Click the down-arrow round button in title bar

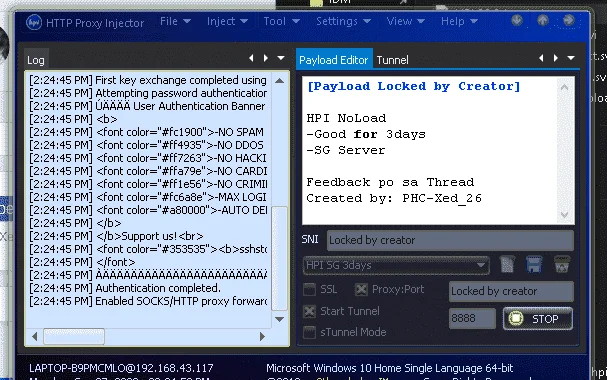pyautogui.click(x=517, y=20)
